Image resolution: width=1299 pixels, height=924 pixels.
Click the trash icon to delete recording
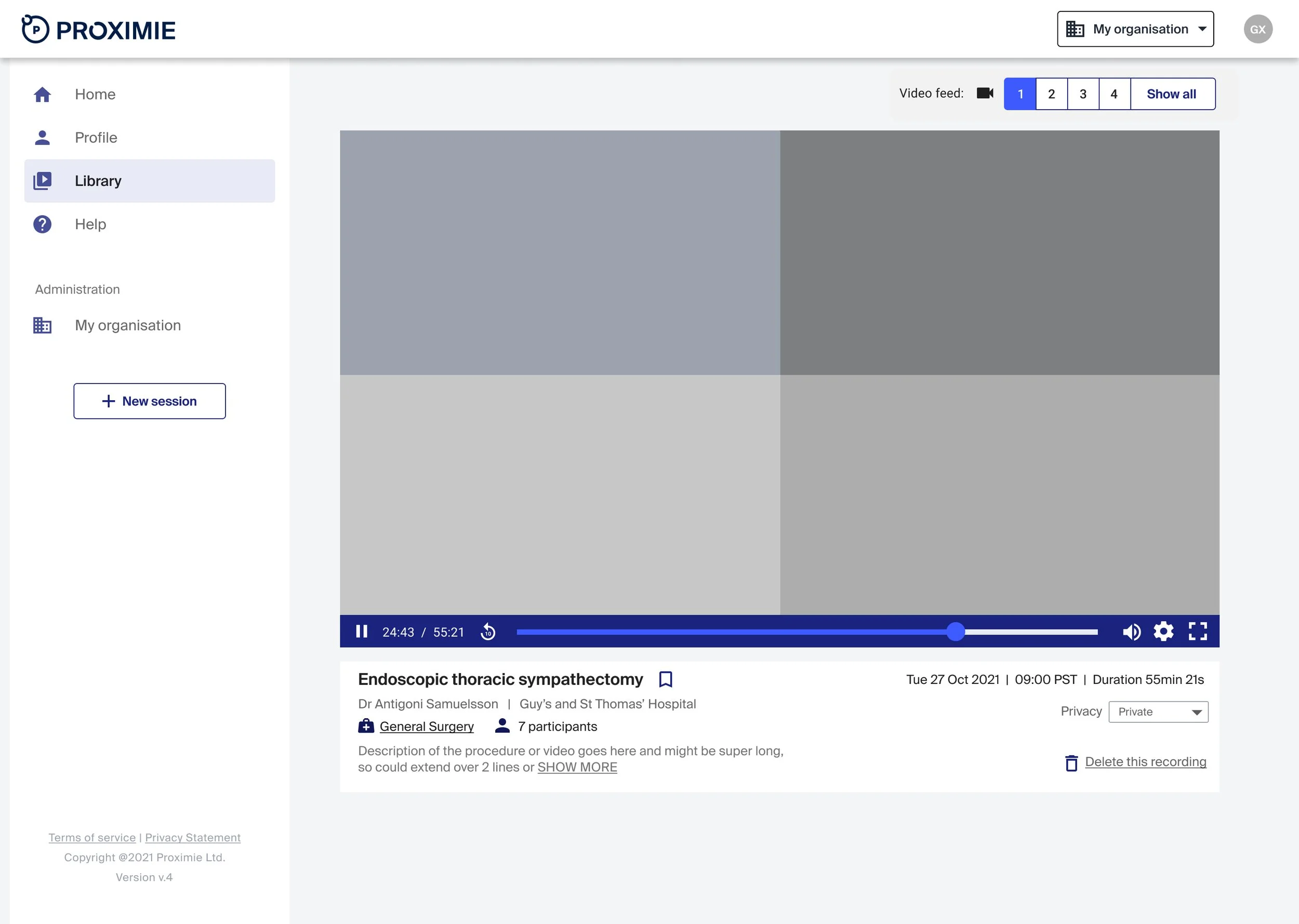pyautogui.click(x=1071, y=762)
